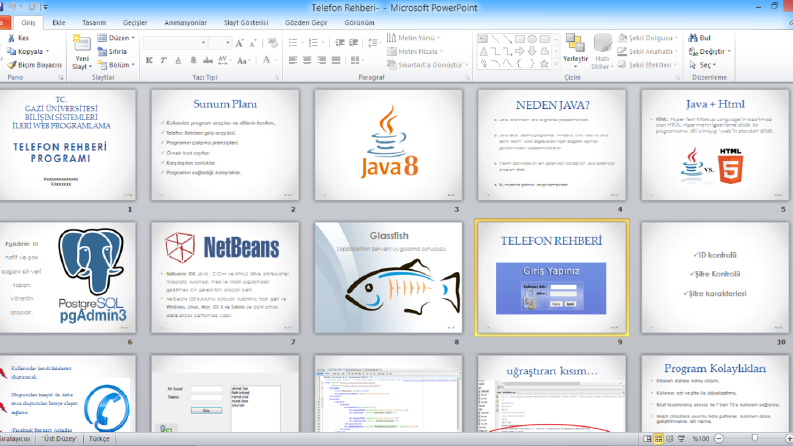The height and width of the screenshot is (446, 793).
Task: Open the Slayt Gösterisi tab
Action: 246,23
